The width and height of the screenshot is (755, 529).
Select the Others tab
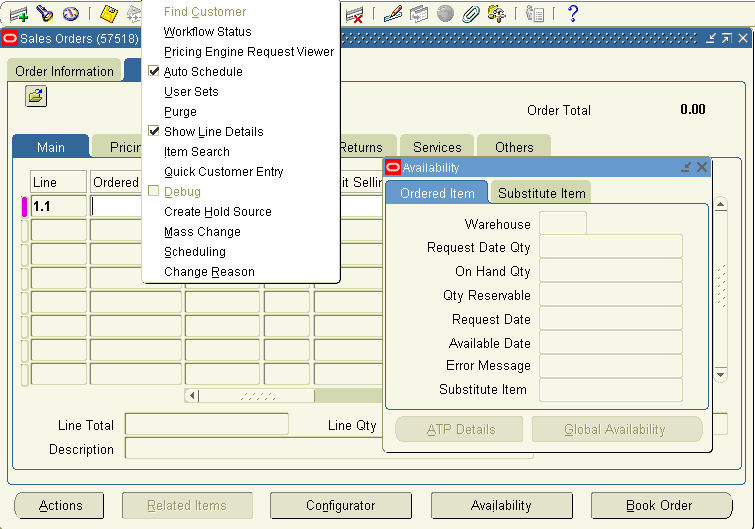[514, 147]
